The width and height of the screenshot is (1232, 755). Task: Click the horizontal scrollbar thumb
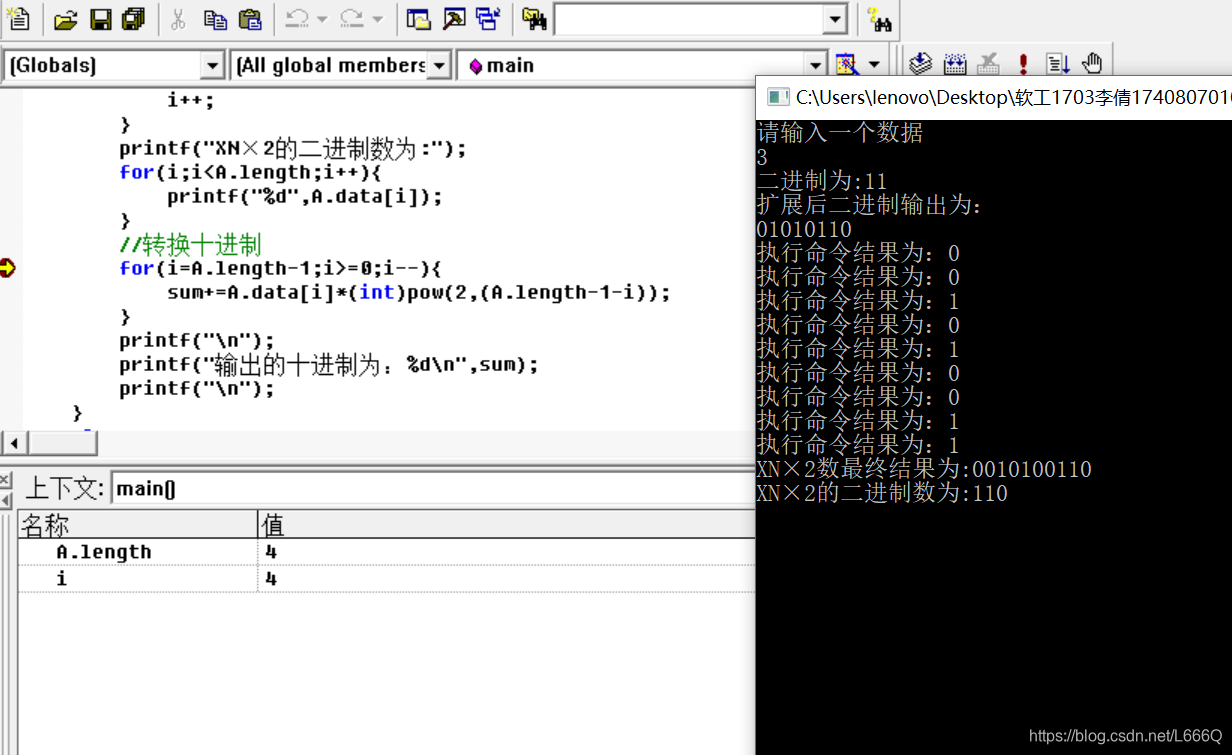[x=62, y=442]
